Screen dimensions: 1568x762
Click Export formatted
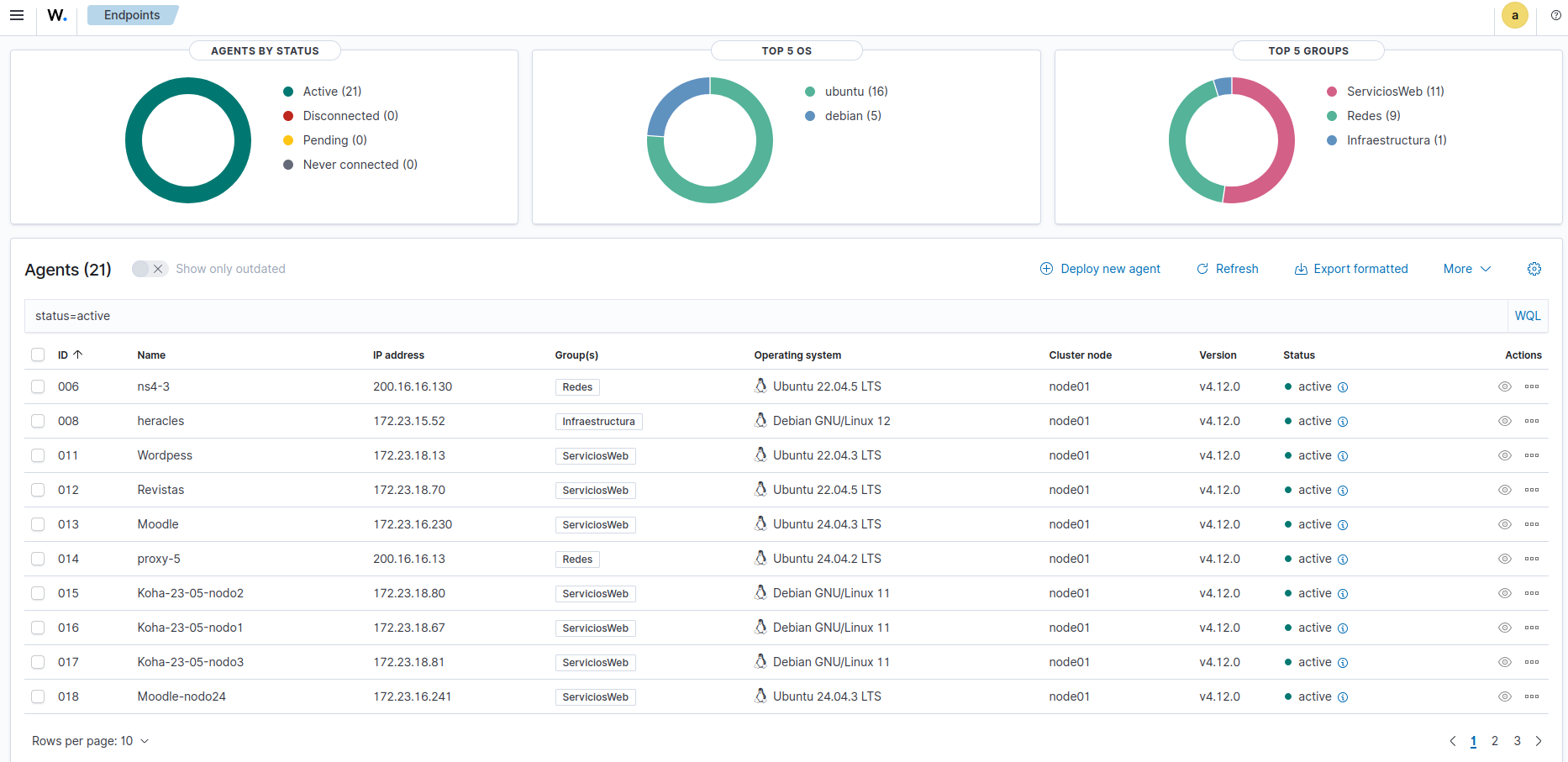click(1351, 269)
